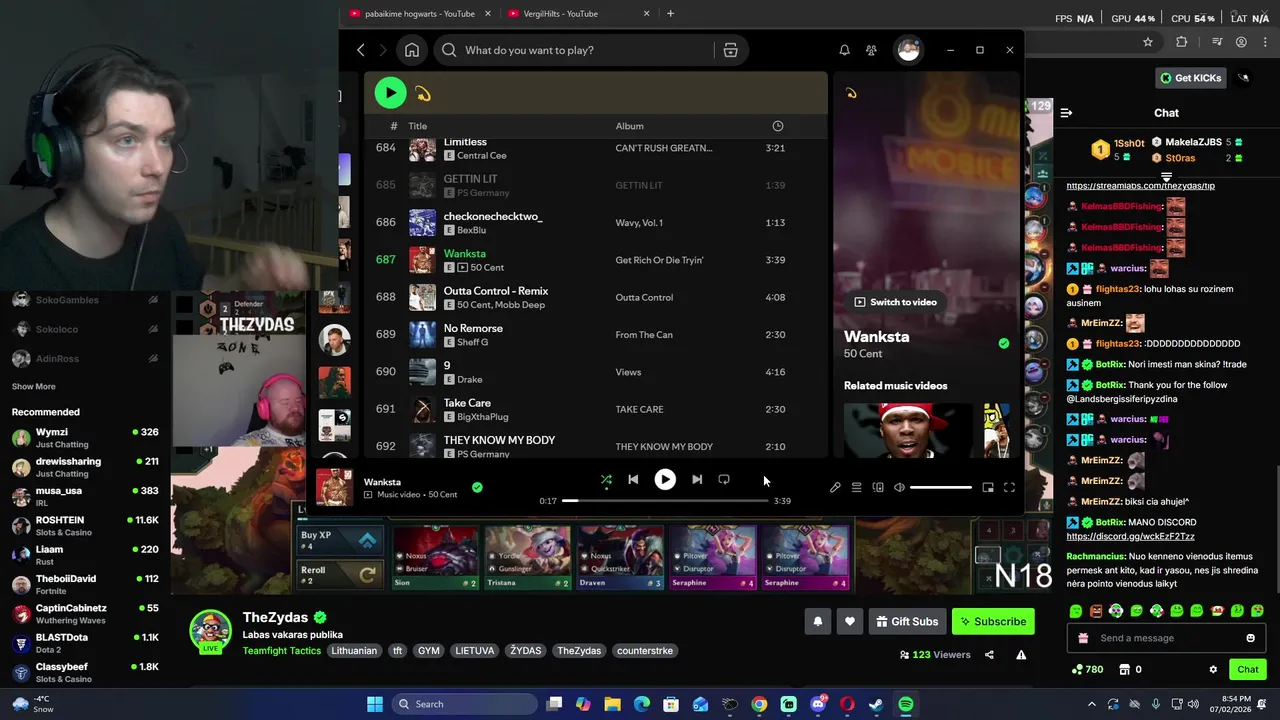This screenshot has height=720, width=1280.
Task: Open Chrome three-dot menu
Action: pyautogui.click(x=1265, y=42)
